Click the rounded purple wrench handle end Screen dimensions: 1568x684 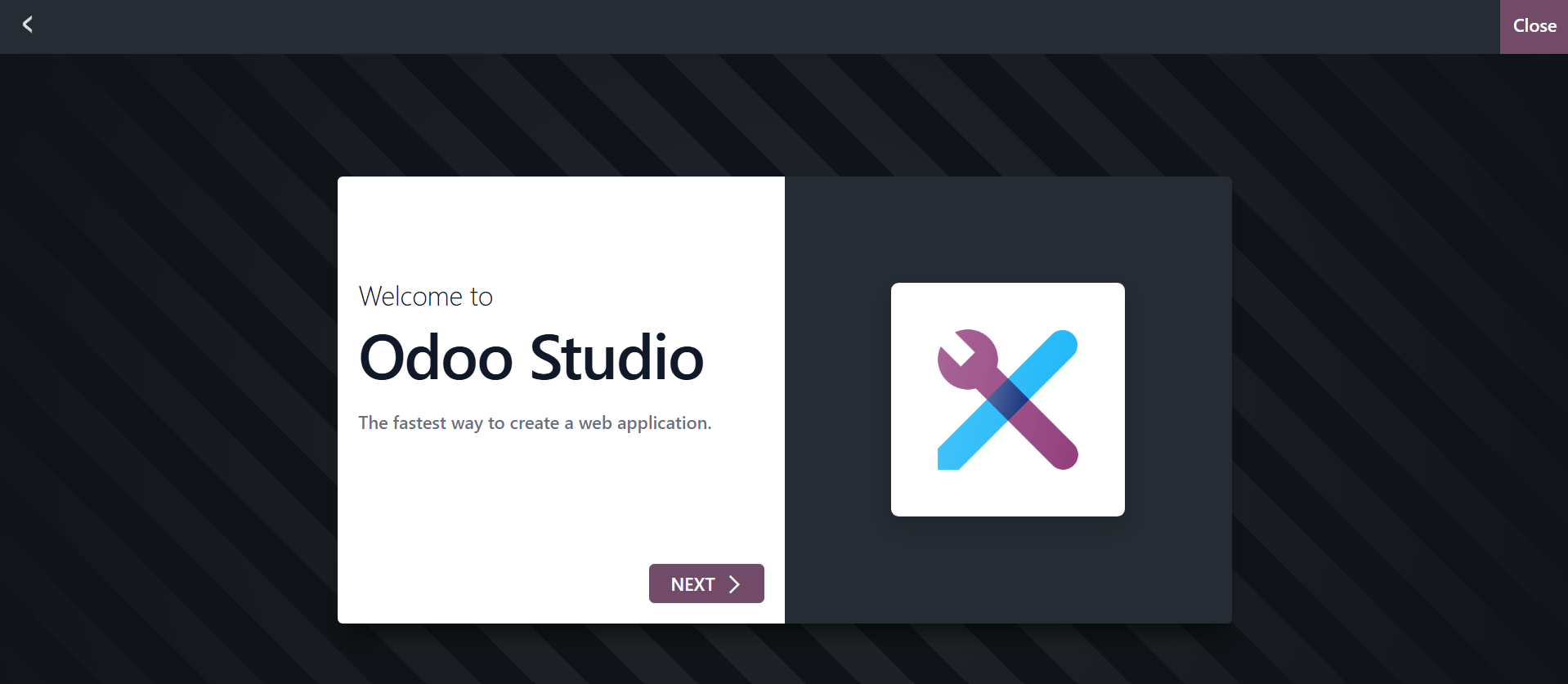[x=1061, y=454]
